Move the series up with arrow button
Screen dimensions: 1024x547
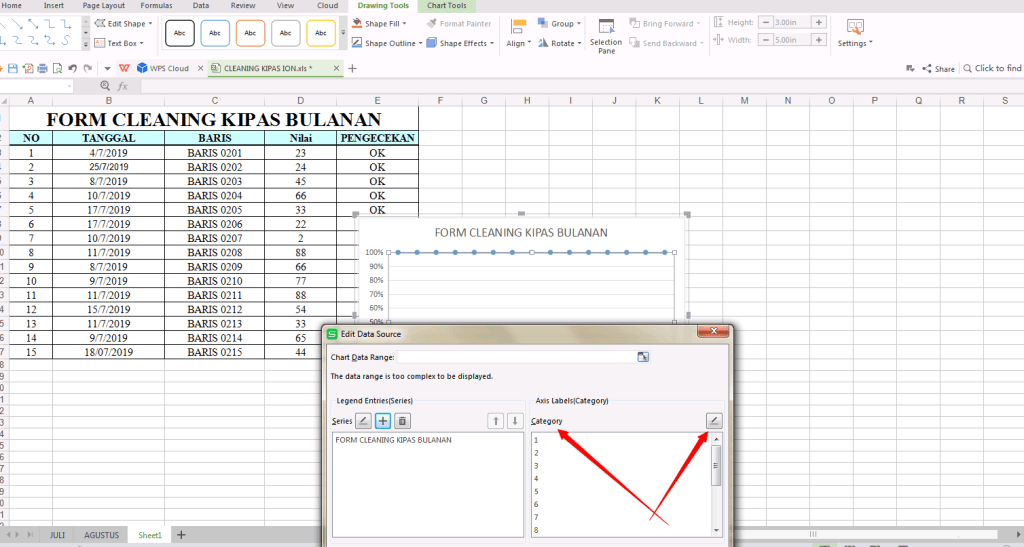coord(496,421)
